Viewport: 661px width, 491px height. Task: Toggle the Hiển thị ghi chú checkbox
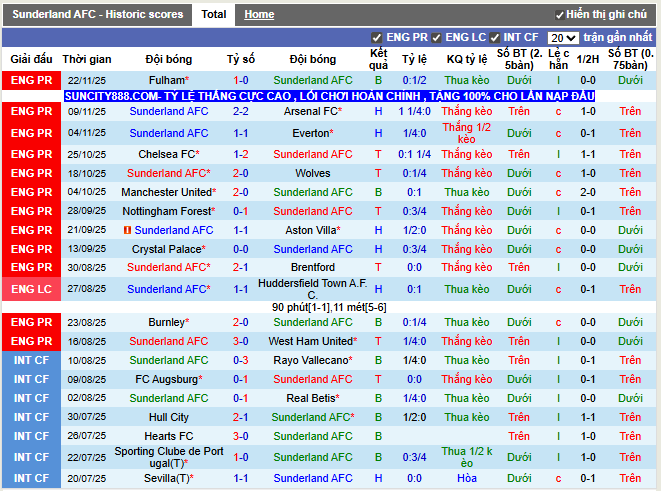pos(560,15)
